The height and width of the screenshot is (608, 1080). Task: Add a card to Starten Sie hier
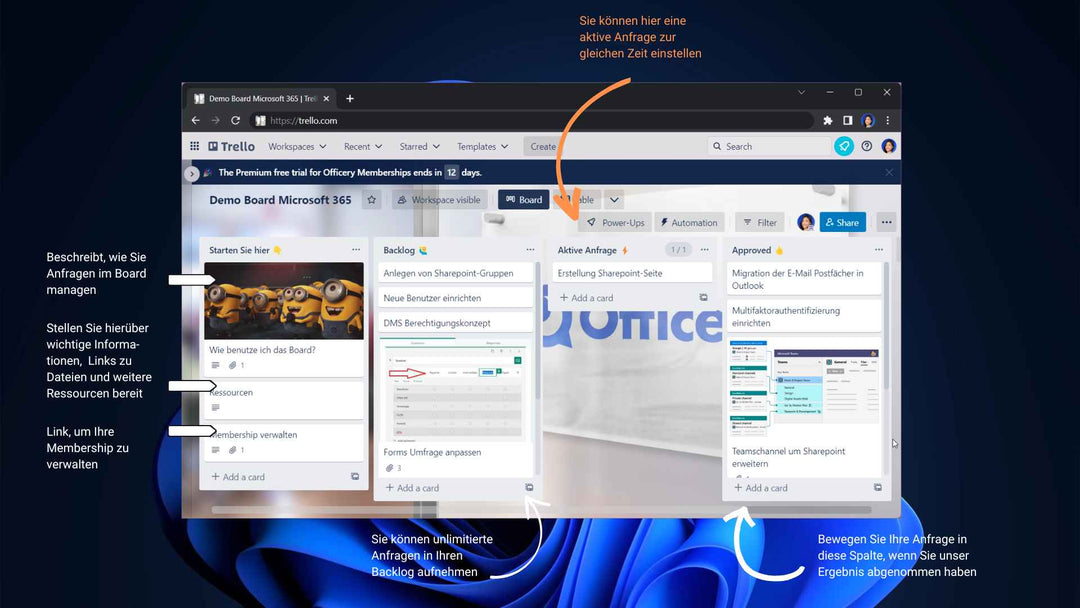tap(238, 476)
